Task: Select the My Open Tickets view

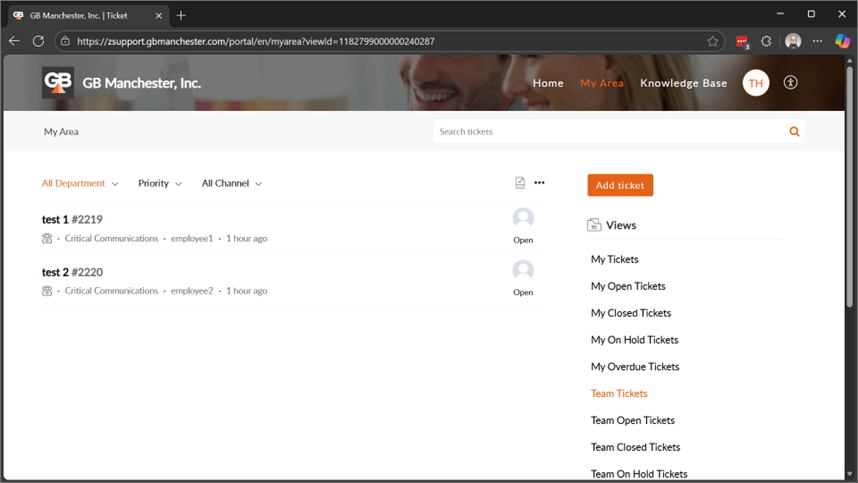Action: pyautogui.click(x=628, y=286)
